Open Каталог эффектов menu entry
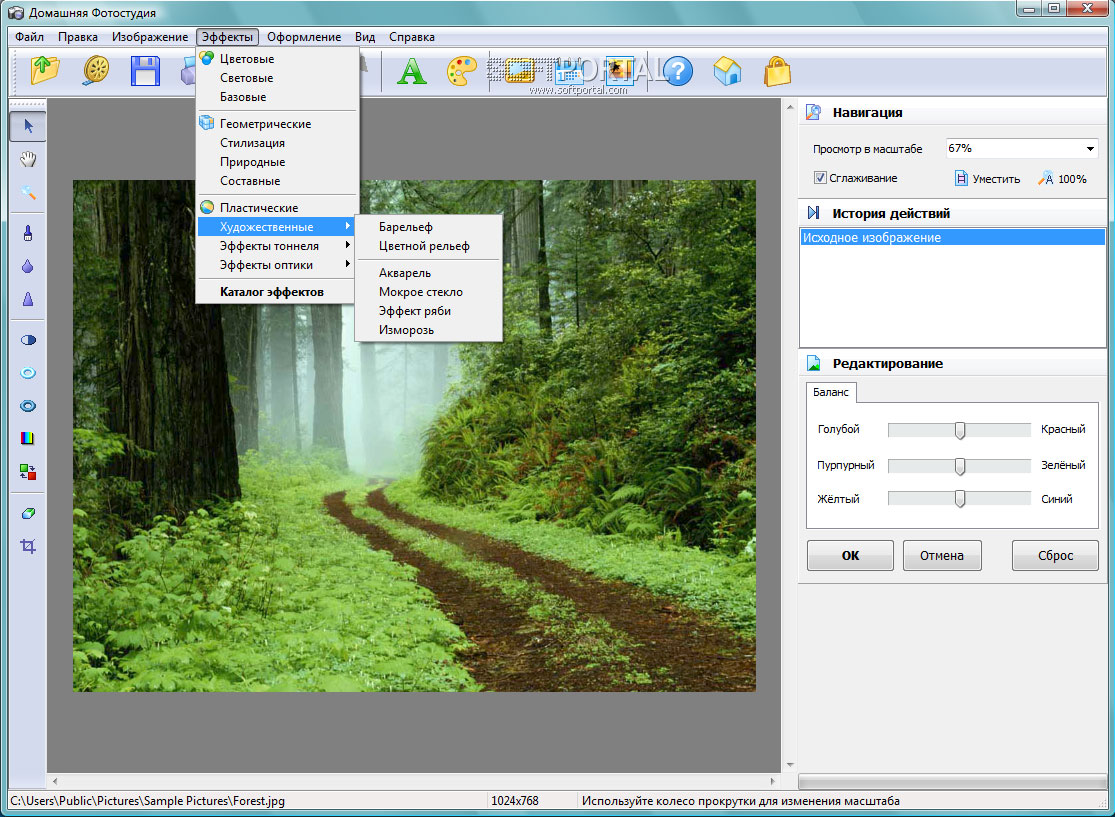Viewport: 1115px width, 817px height. (x=272, y=292)
